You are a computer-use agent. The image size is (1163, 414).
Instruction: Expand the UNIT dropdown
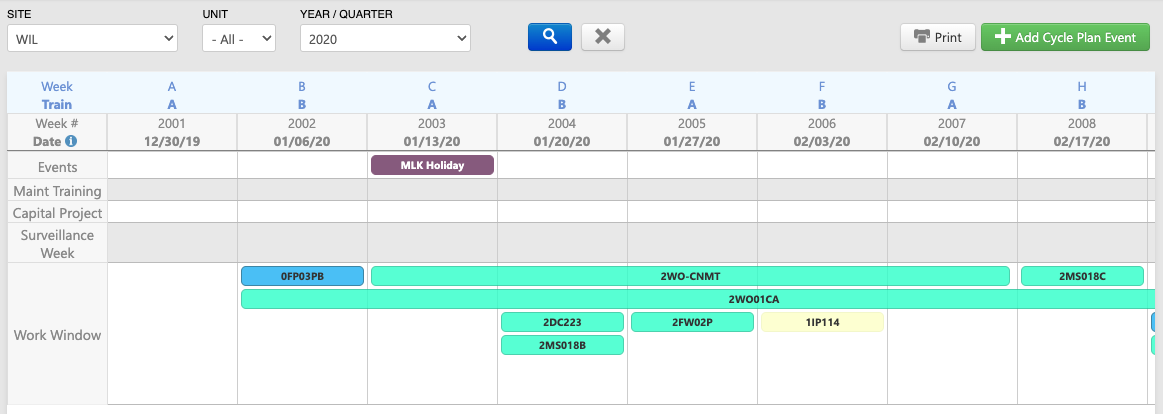pos(238,39)
